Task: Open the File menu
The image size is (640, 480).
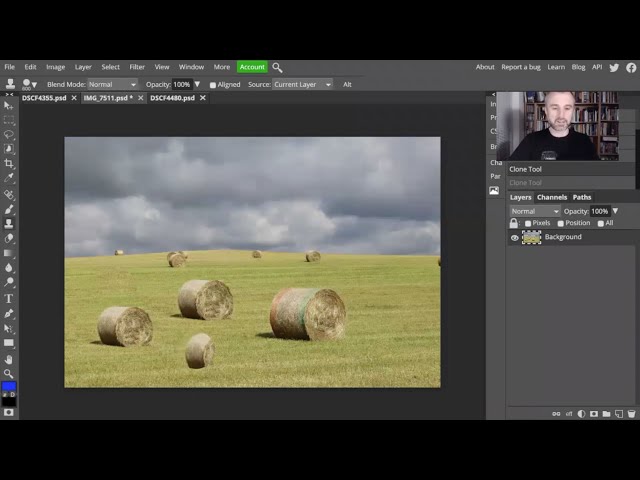Action: (x=9, y=67)
